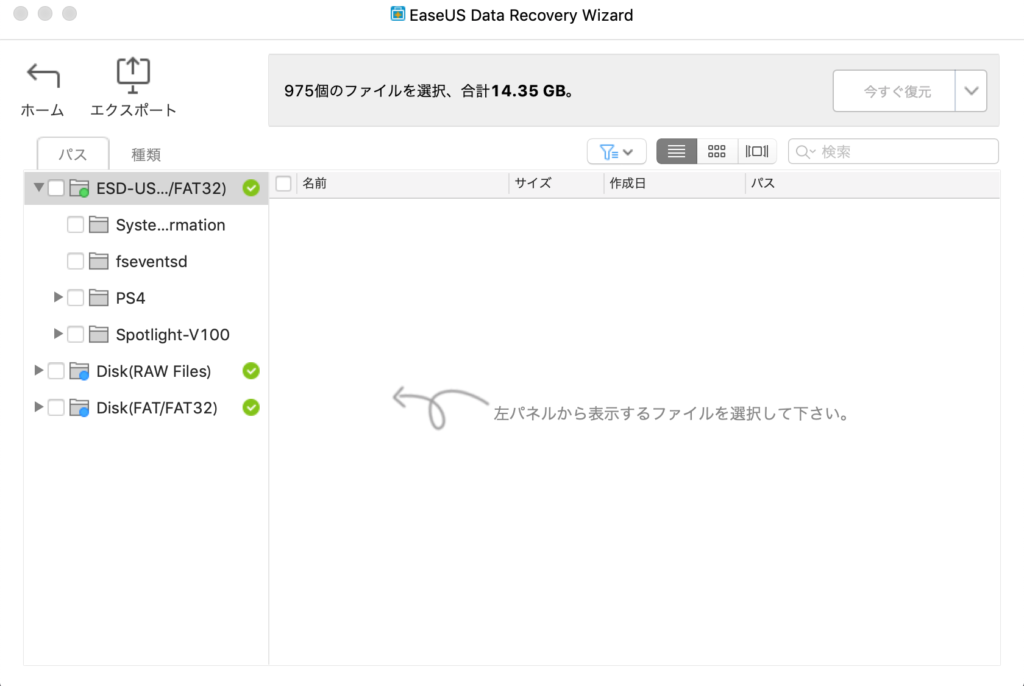Click the ESD-US.../FAT32) drive folder icon
Viewport: 1024px width, 686px height.
80,188
